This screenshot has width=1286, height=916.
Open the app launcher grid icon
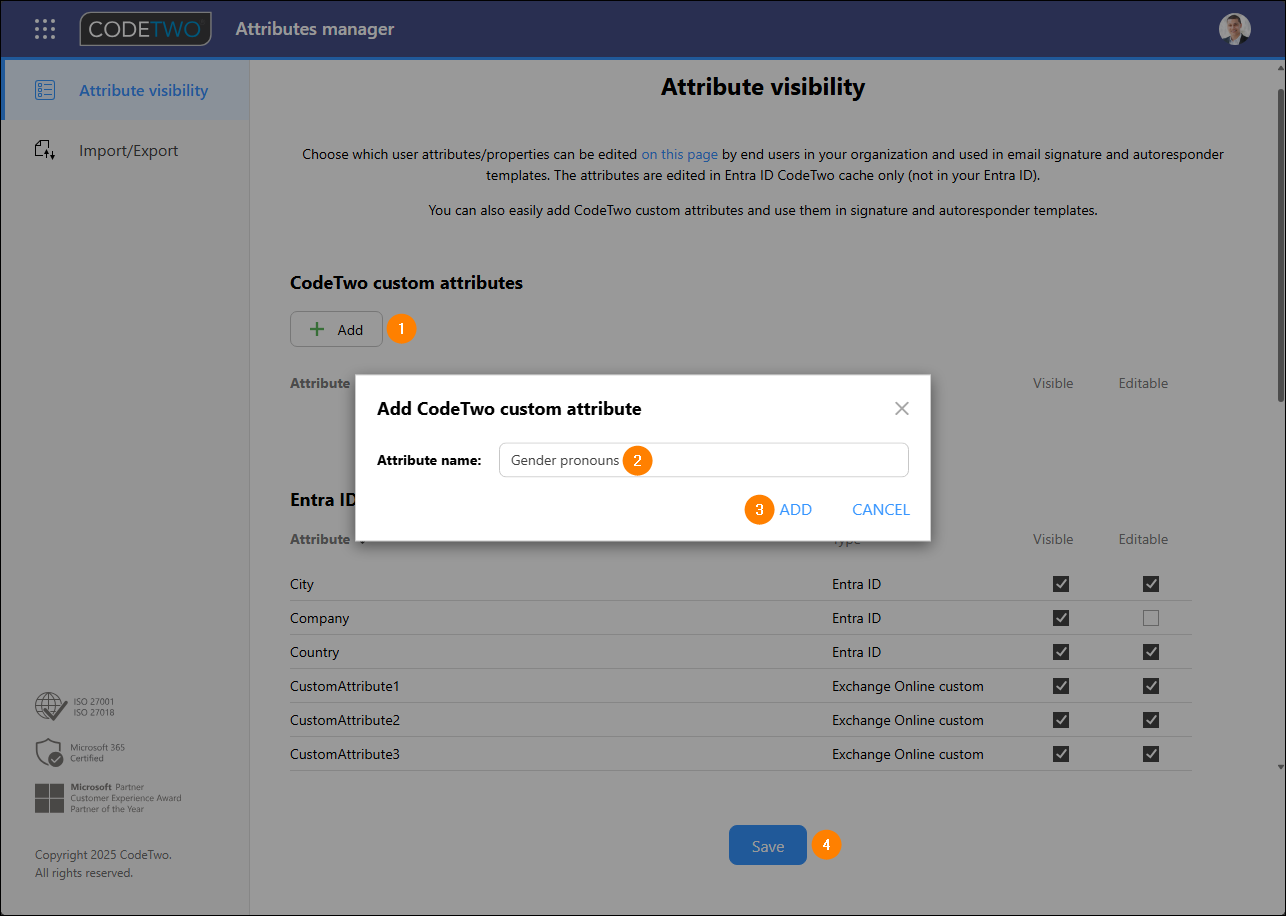coord(45,29)
